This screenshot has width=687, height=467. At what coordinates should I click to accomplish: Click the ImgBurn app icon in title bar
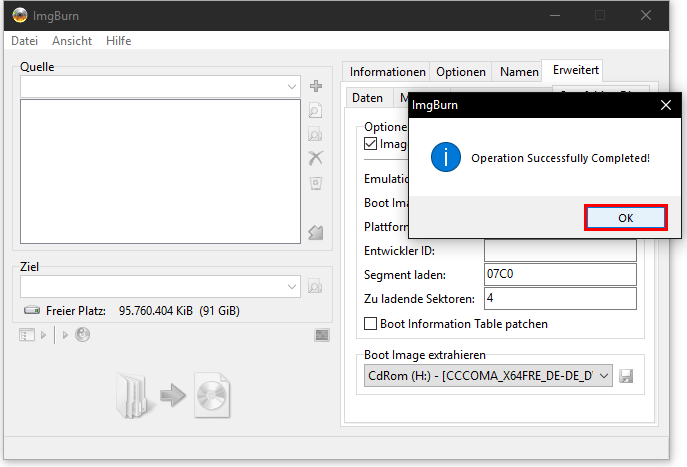(x=20, y=16)
